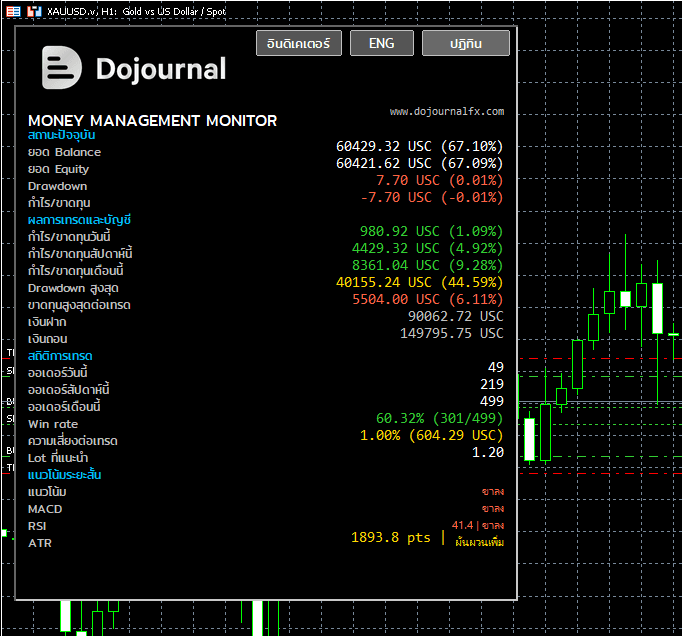This screenshot has width=682, height=636.
Task: Click this week's order count 219
Action: tap(491, 384)
